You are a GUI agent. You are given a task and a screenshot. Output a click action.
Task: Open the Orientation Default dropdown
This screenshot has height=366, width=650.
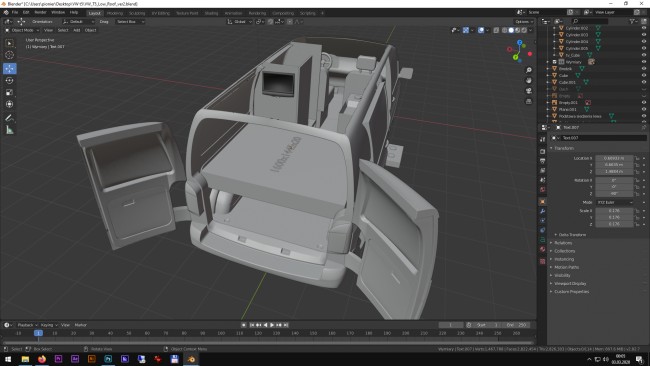(x=78, y=22)
